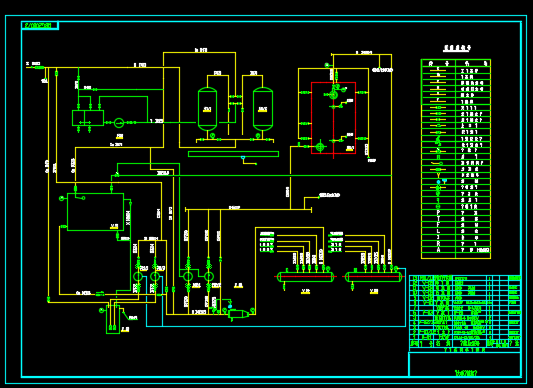Click the gauge circle beneath the right pressure vessel
Screen dimensions: 533x388
258,136
